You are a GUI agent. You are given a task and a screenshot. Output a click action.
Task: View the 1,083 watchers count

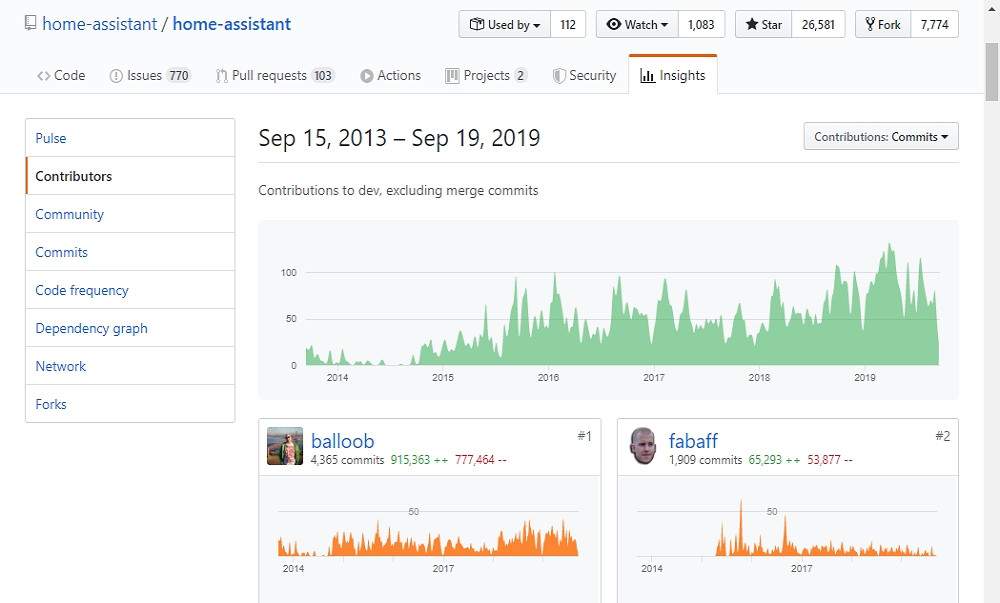(x=702, y=24)
